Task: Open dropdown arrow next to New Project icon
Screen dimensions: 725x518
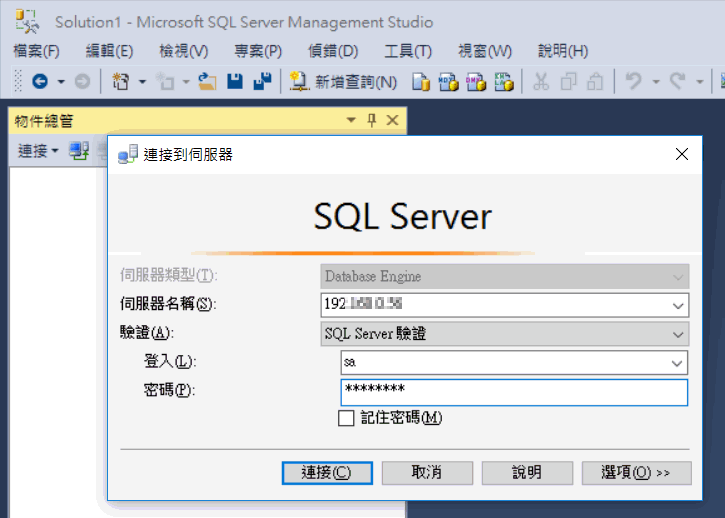Action: pyautogui.click(x=142, y=82)
